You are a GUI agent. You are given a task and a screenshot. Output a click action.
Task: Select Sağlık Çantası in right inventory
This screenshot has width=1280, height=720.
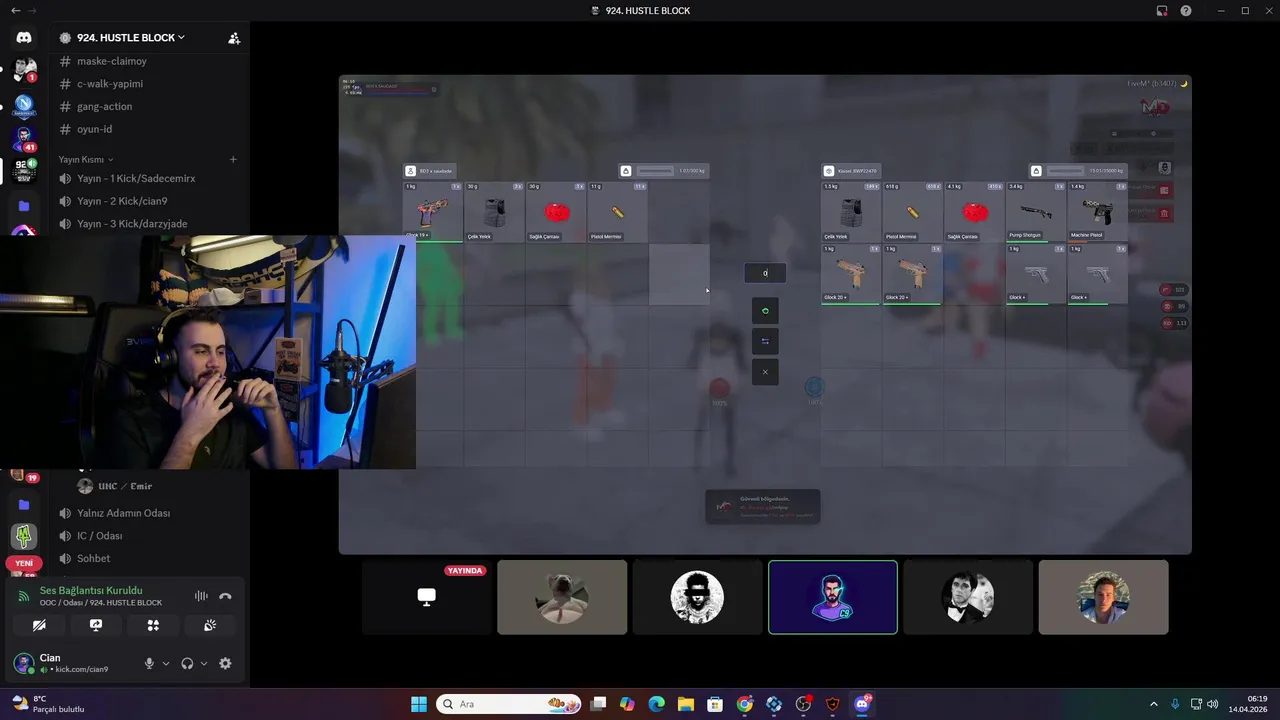tap(974, 212)
